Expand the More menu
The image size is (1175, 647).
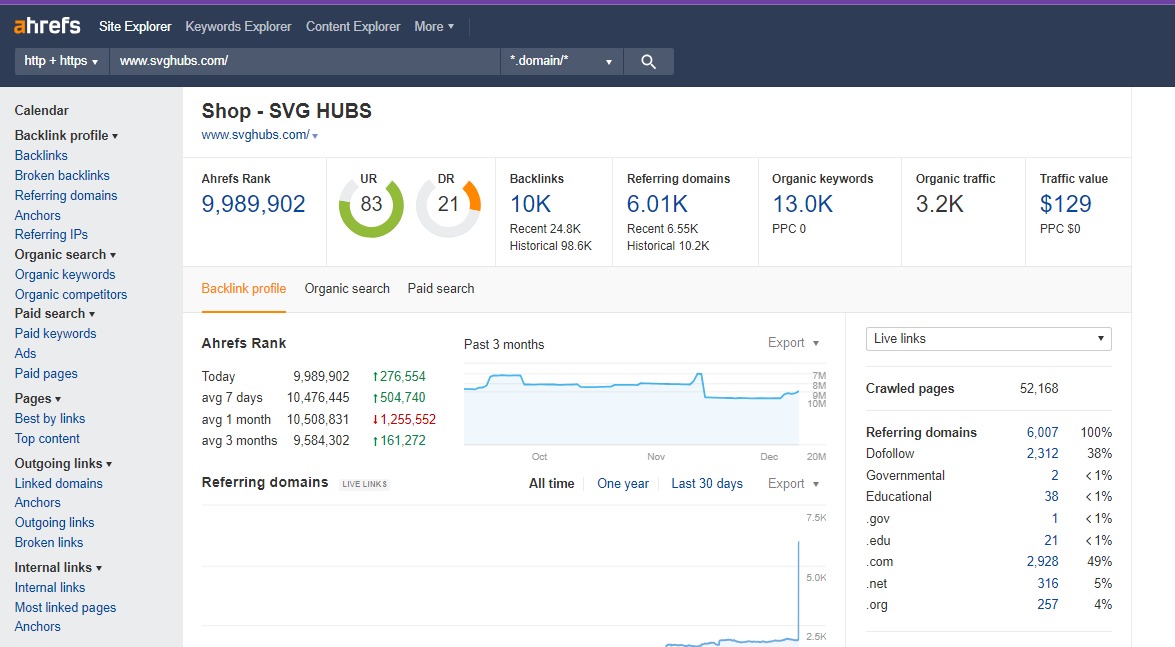pyautogui.click(x=434, y=26)
